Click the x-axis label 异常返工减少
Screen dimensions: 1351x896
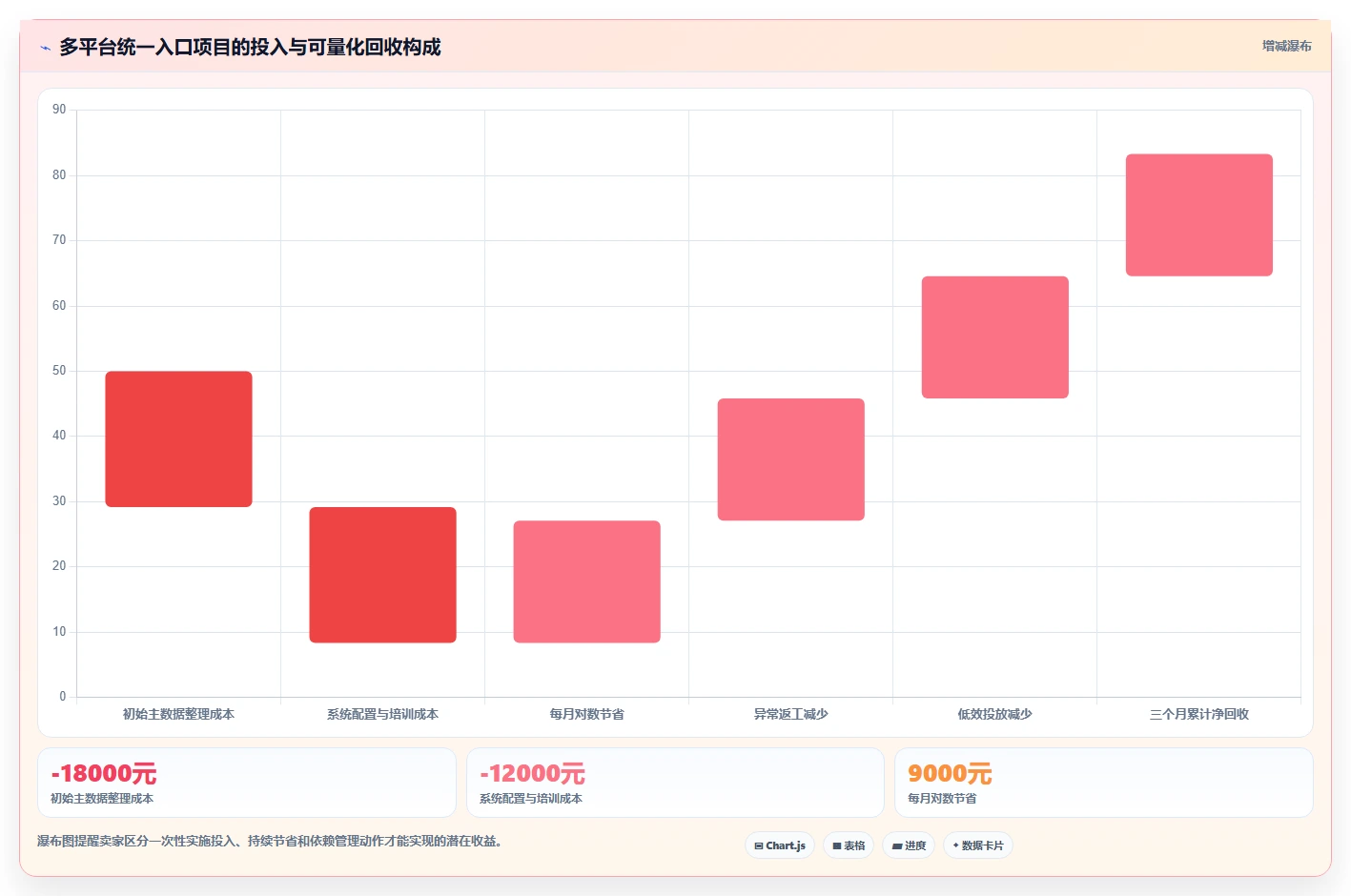coord(790,714)
